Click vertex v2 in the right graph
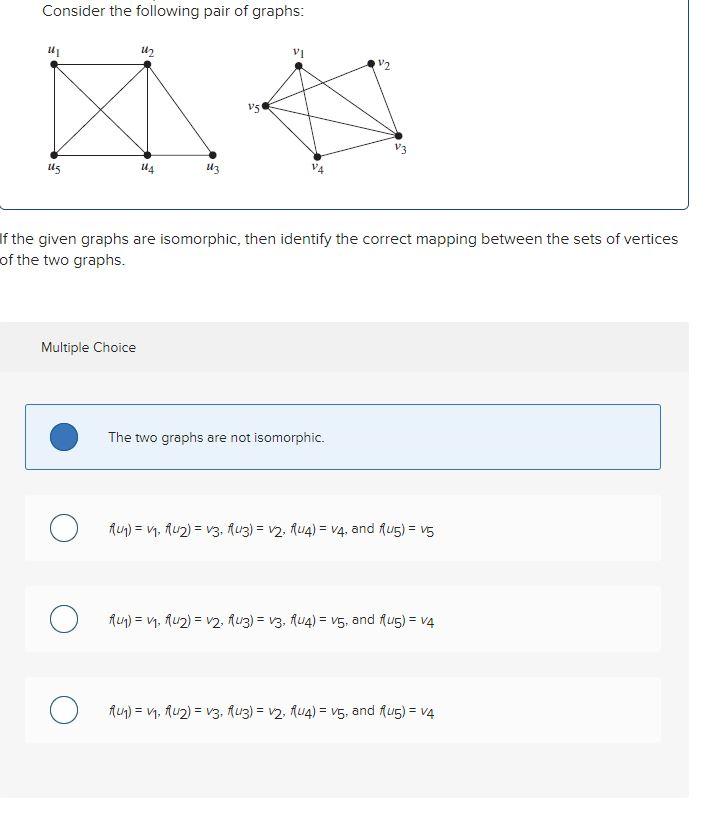This screenshot has height=819, width=723. [372, 64]
